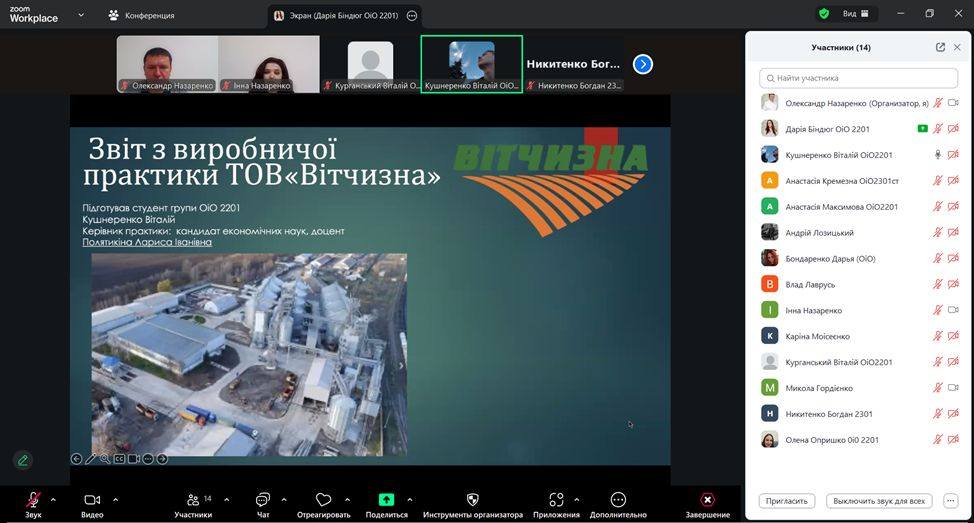The image size is (974, 523).
Task: Open the Приложения apps button
Action: [556, 505]
